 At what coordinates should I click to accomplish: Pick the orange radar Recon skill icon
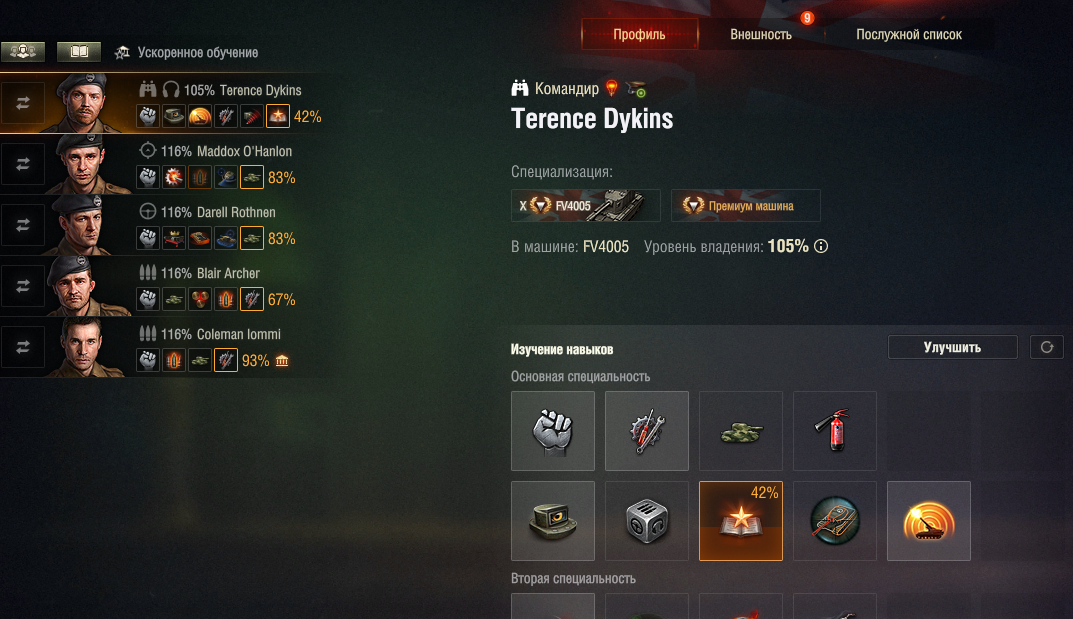click(929, 521)
